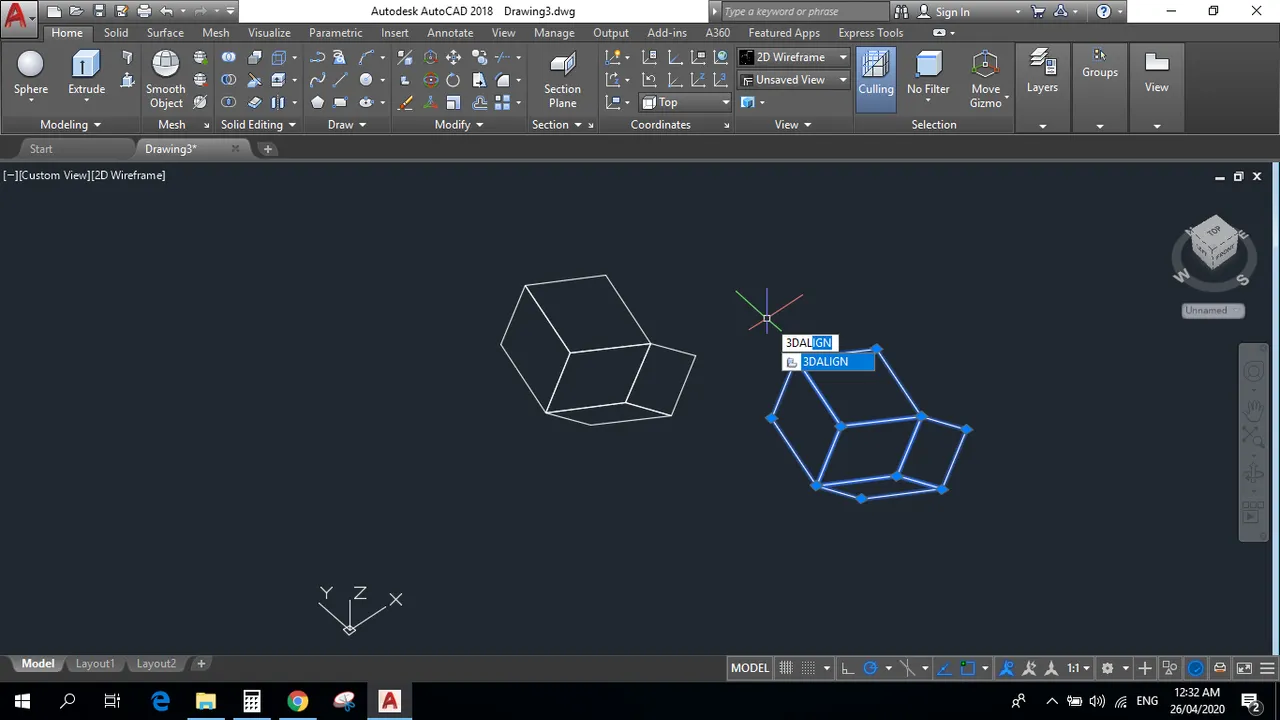The height and width of the screenshot is (720, 1280).
Task: Click the 3D Rotate gizmo icon
Action: (x=431, y=80)
